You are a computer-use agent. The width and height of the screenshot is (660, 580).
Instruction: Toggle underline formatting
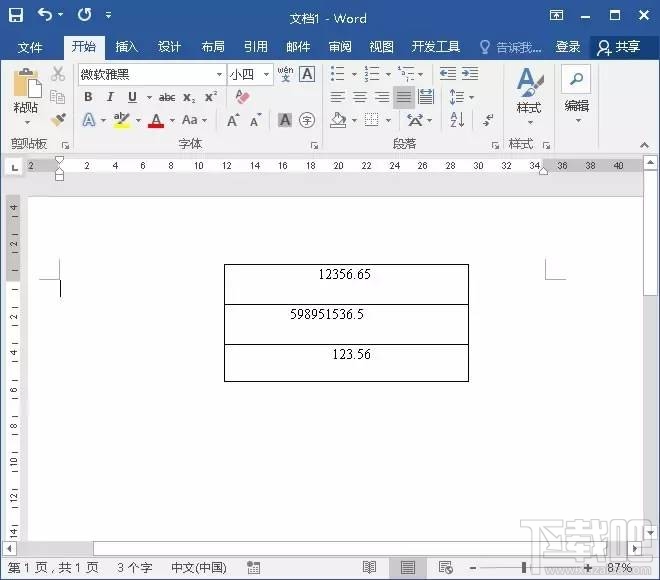(x=132, y=97)
